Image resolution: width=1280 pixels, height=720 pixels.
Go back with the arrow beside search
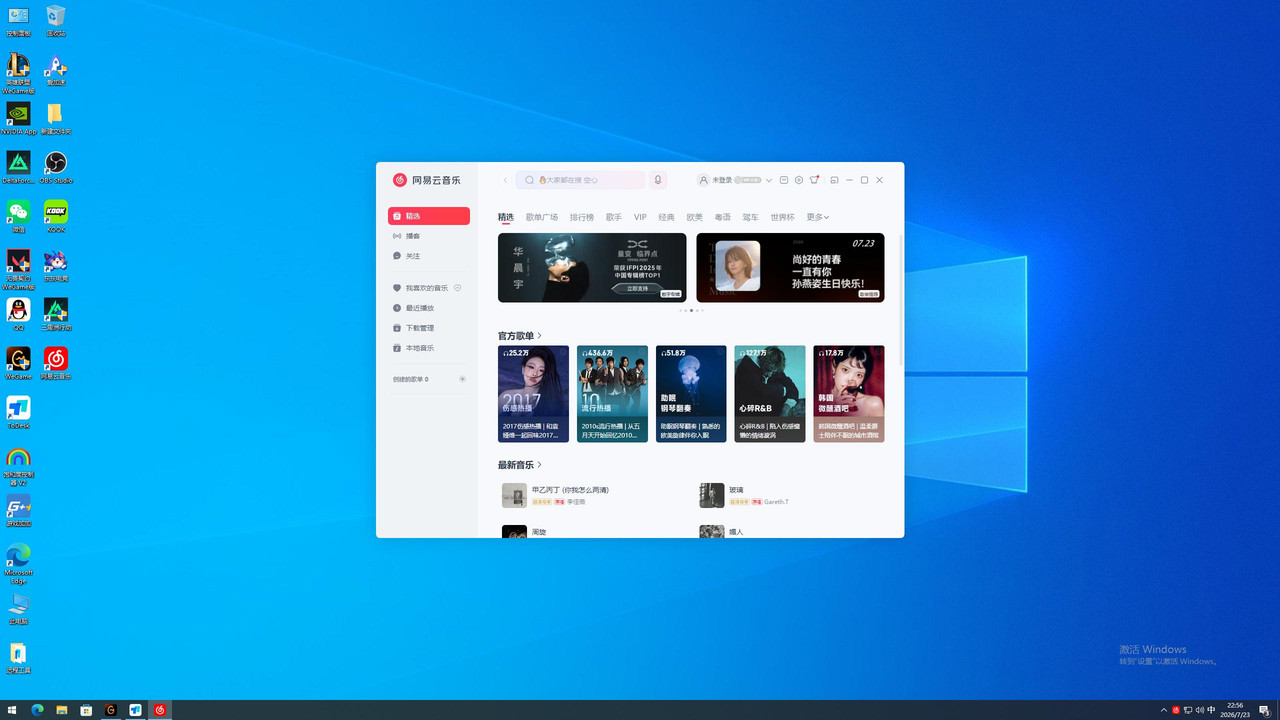tap(505, 180)
